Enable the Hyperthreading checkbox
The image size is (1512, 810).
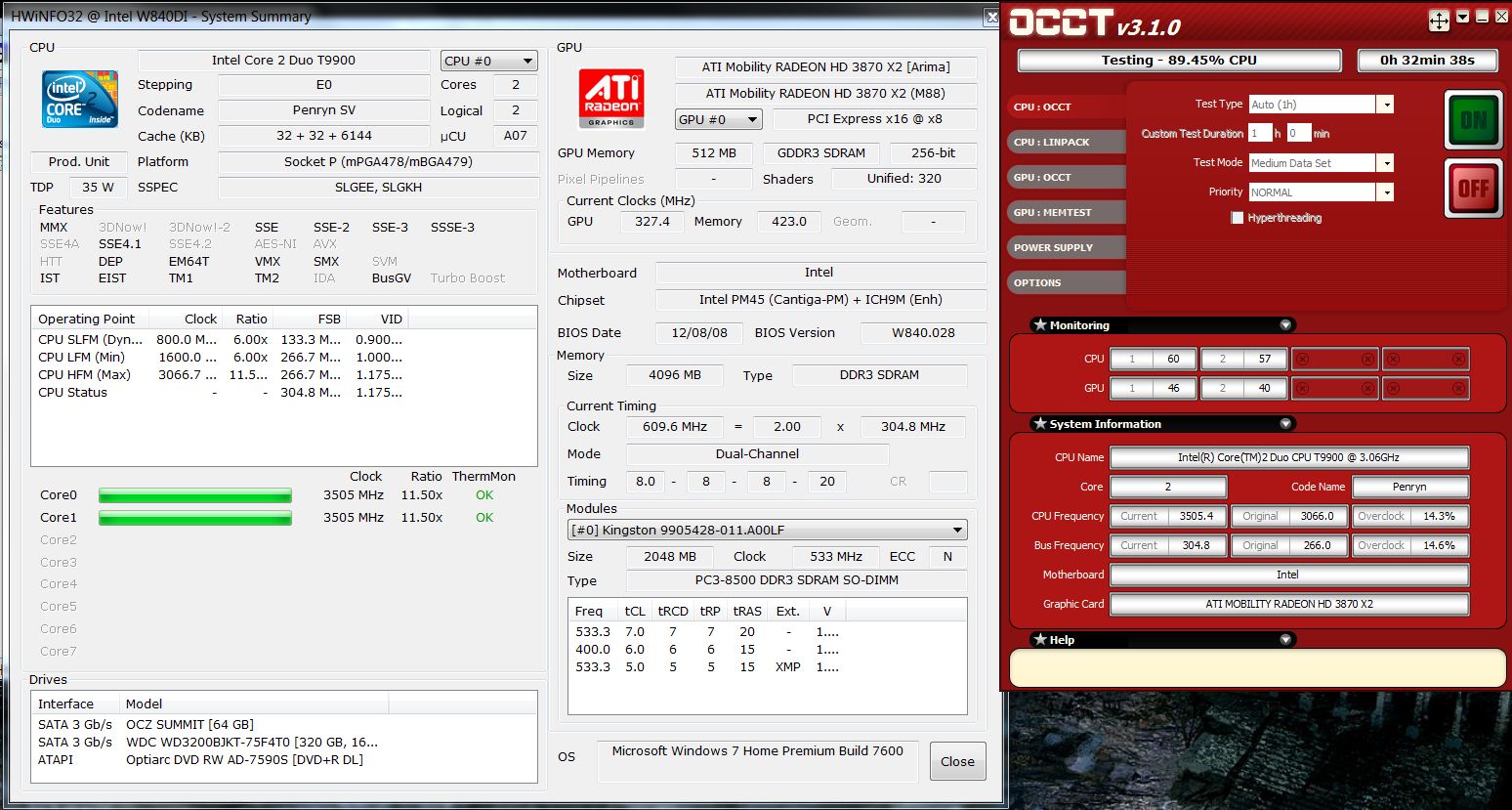point(1238,218)
